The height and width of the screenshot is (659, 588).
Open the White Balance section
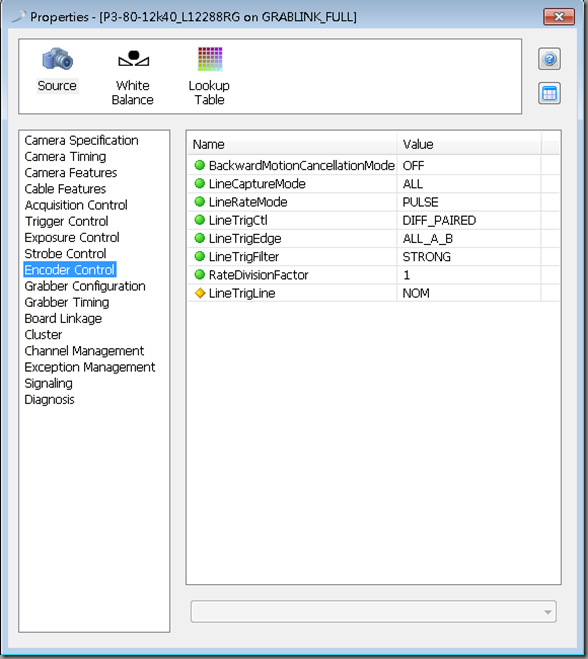point(133,76)
